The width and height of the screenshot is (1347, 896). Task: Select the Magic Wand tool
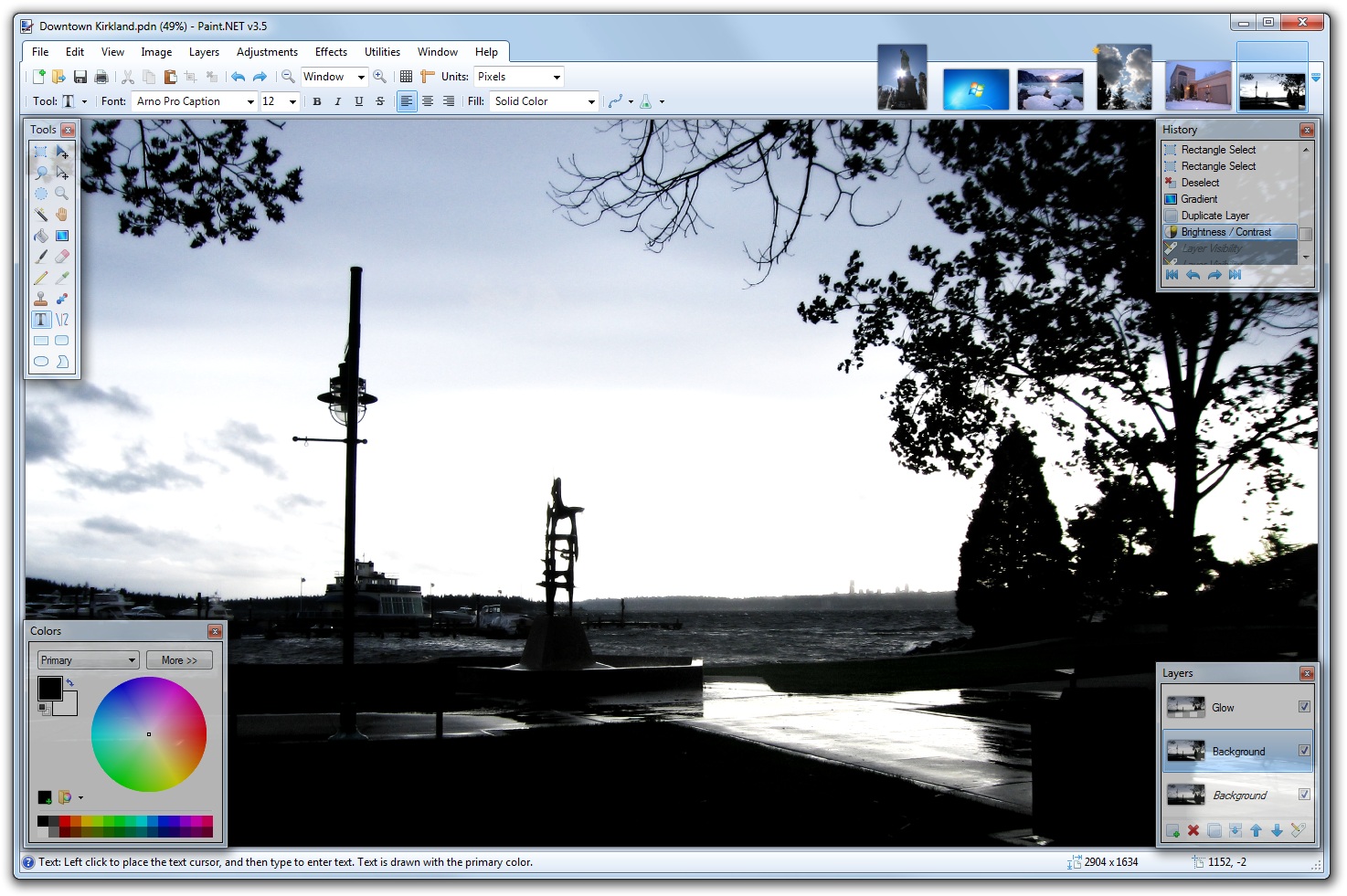[x=40, y=215]
